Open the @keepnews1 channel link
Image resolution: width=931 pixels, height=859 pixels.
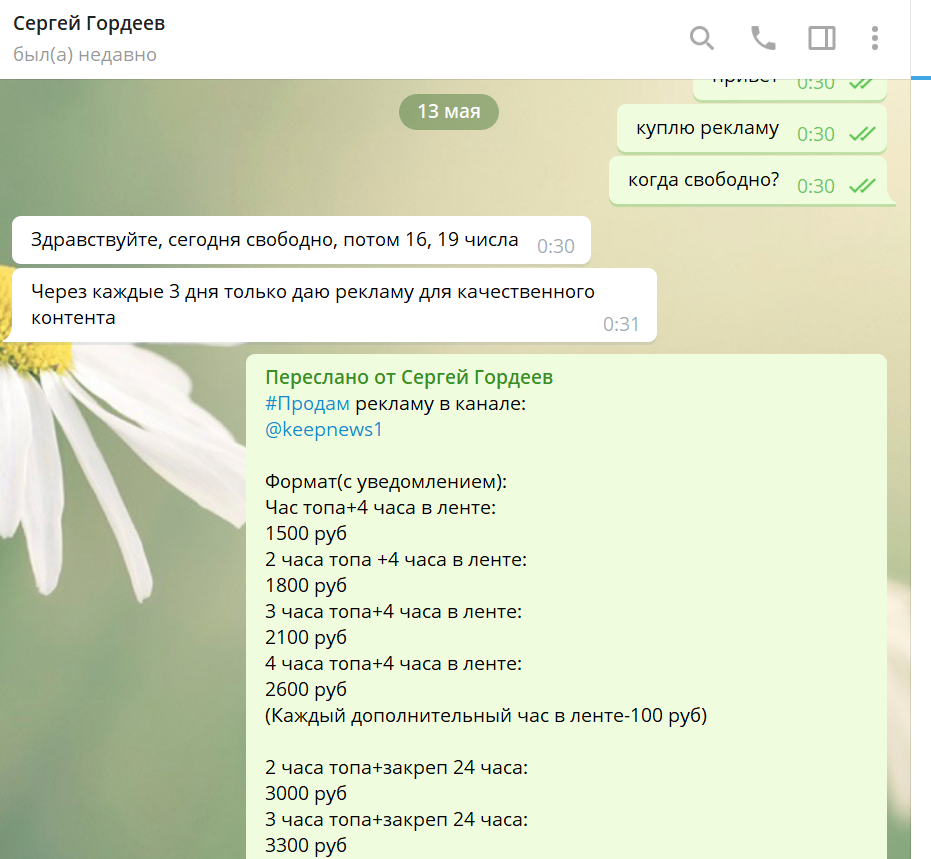324,429
